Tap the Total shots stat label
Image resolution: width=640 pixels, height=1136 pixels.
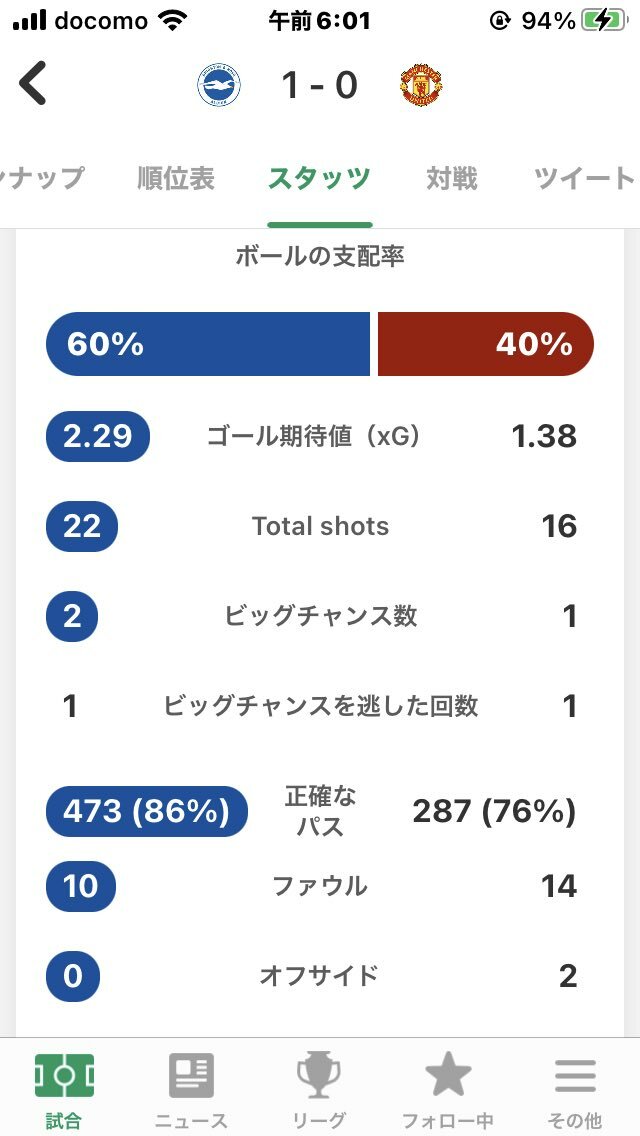(320, 526)
